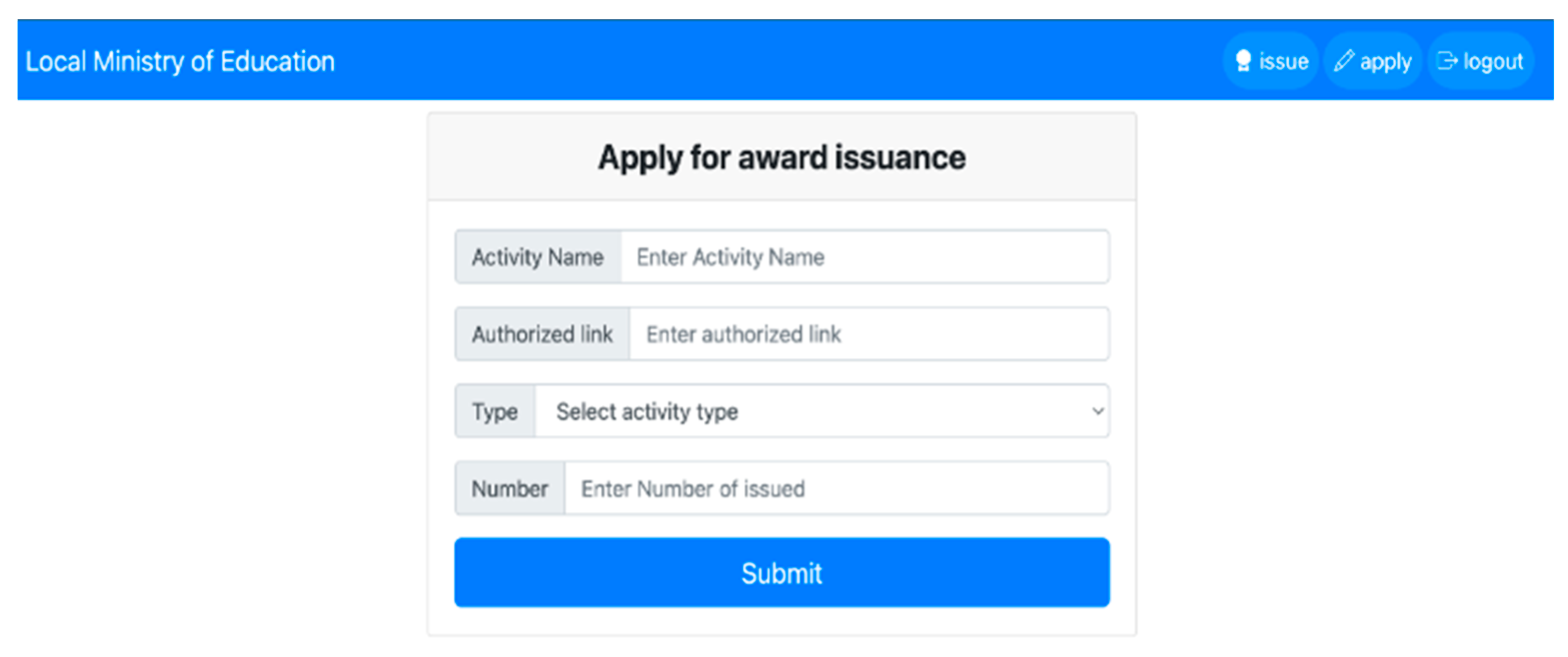This screenshot has width=1568, height=657.
Task: Focus the Enter Activity Name field
Action: coord(865,257)
